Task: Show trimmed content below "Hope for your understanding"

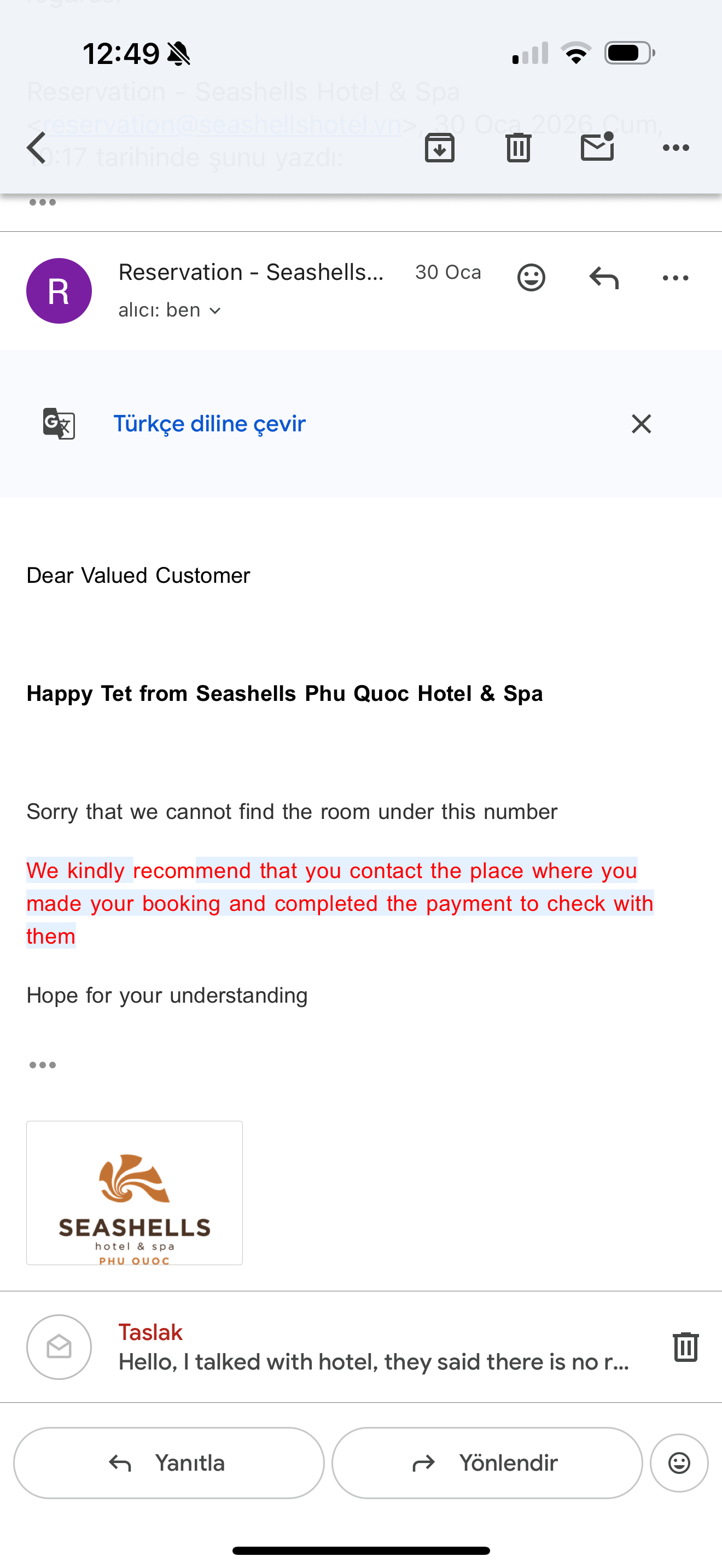Action: pos(43,1064)
